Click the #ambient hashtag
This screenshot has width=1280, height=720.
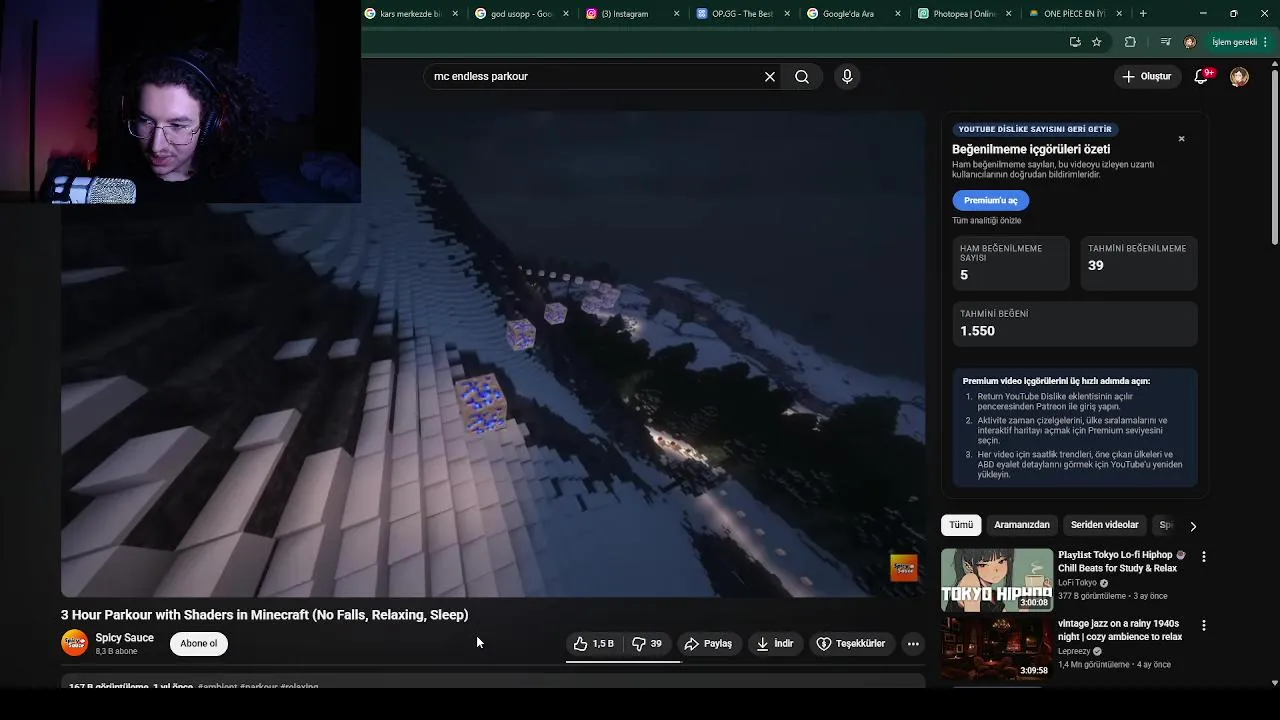pyautogui.click(x=218, y=686)
